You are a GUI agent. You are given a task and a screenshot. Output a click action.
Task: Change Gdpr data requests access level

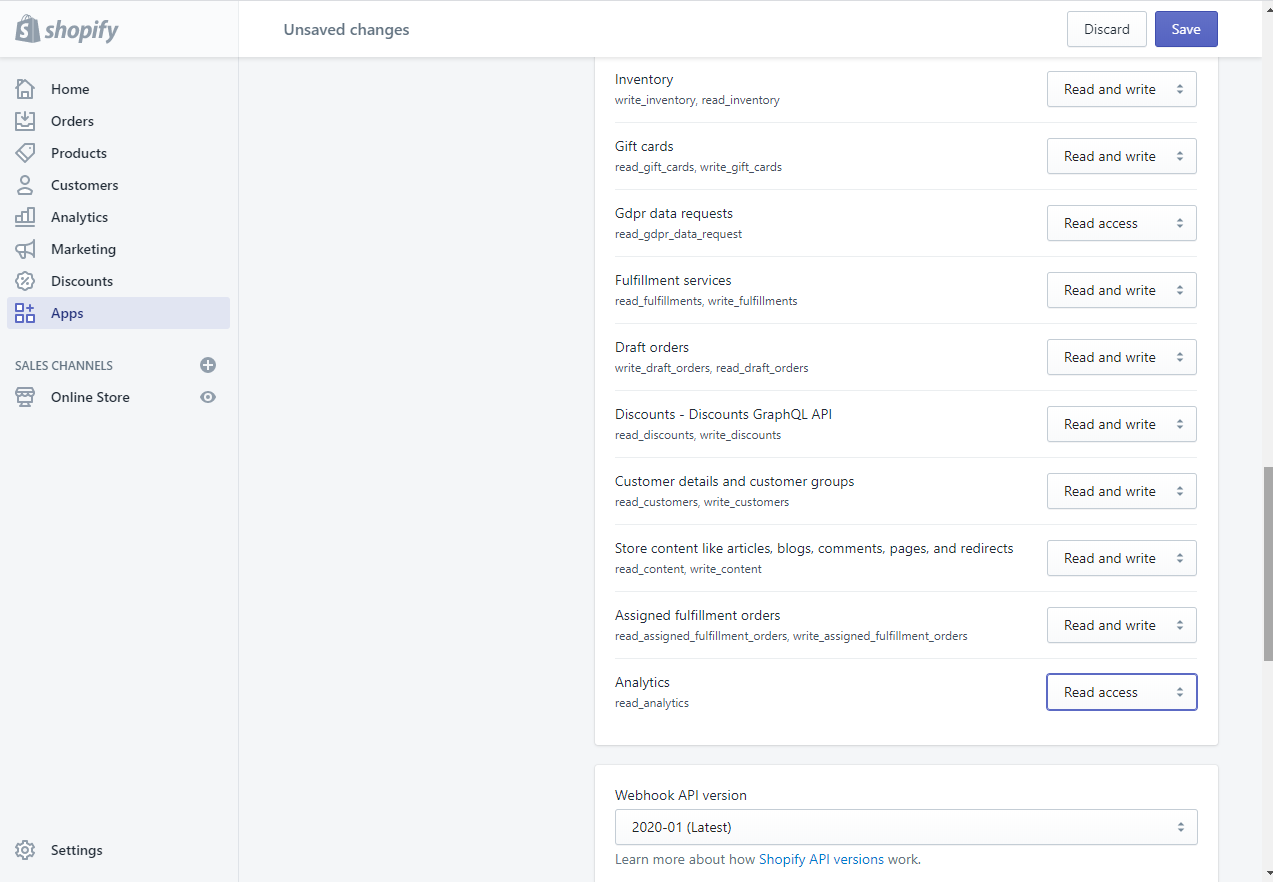[x=1121, y=223]
